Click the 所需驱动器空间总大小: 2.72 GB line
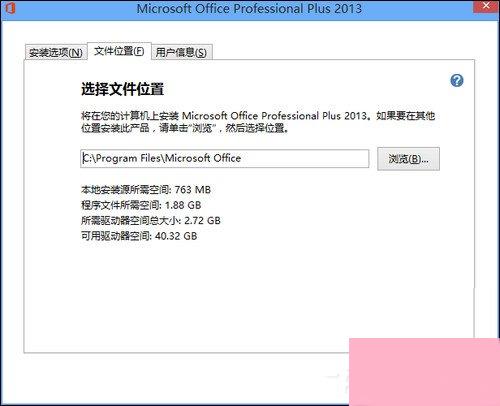The image size is (500, 406). 151,220
